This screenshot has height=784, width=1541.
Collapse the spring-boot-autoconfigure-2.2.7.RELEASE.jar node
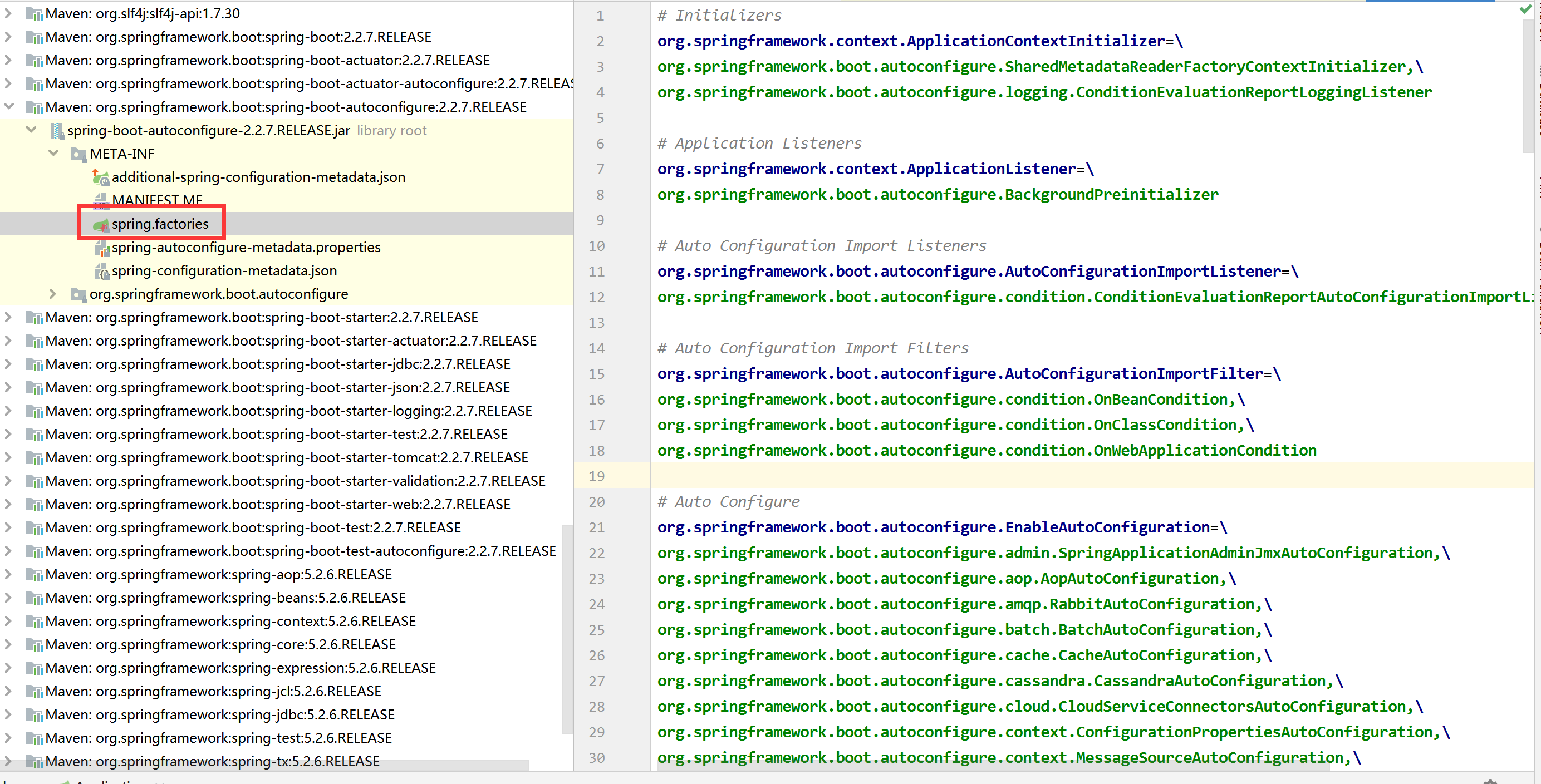[32, 130]
